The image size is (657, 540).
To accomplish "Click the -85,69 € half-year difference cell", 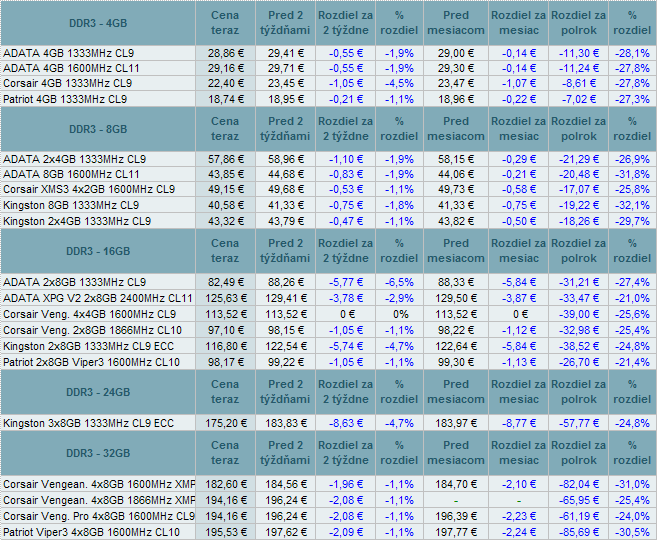I will pyautogui.click(x=579, y=532).
